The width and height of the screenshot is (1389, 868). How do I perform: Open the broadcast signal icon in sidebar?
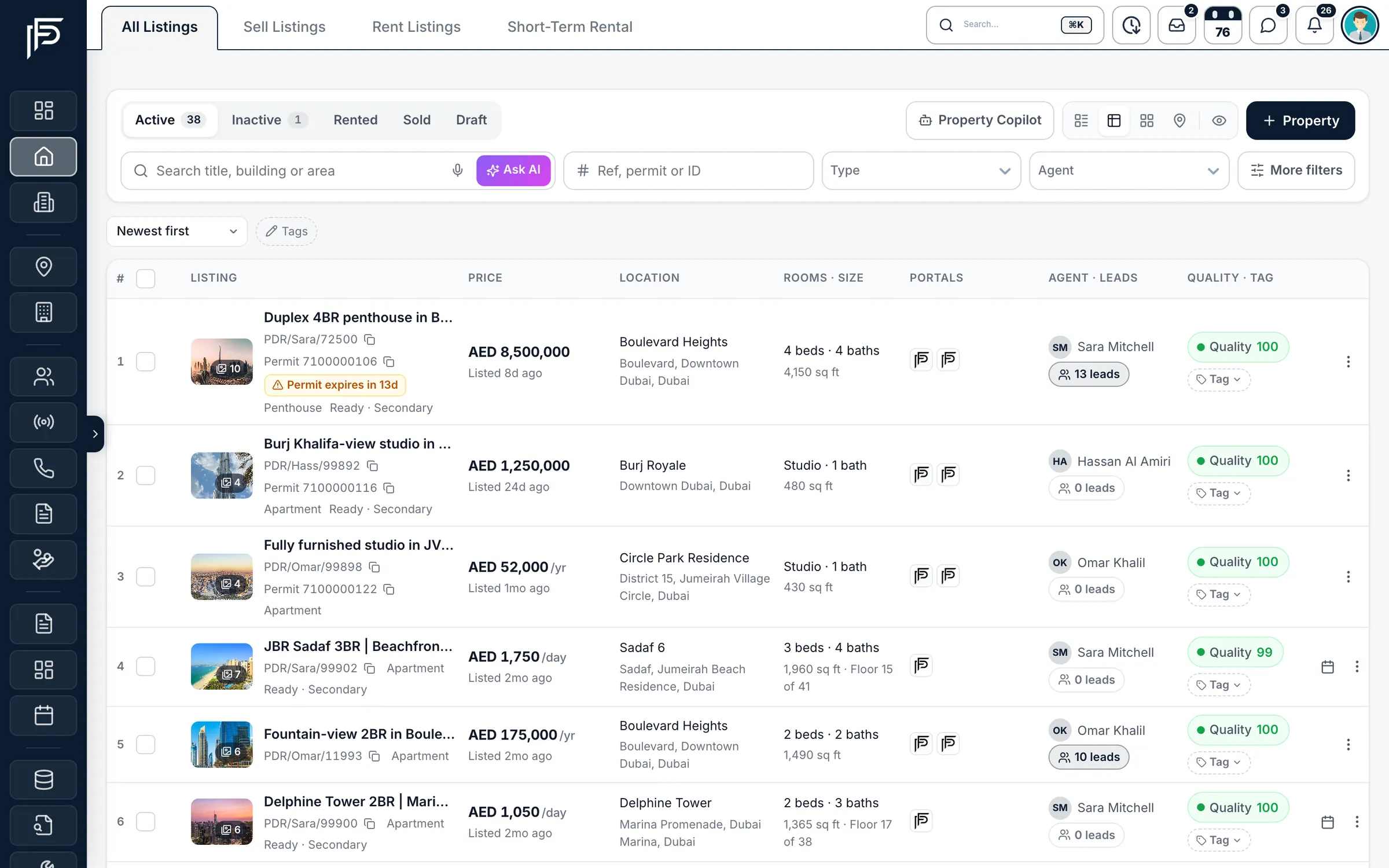point(43,422)
